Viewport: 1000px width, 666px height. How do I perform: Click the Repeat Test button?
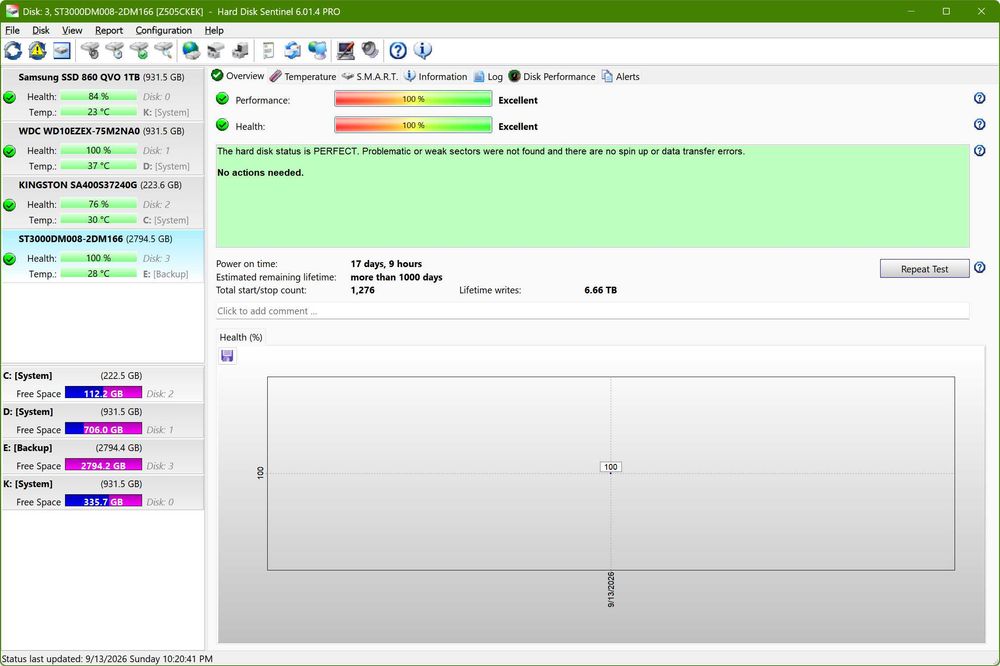924,269
